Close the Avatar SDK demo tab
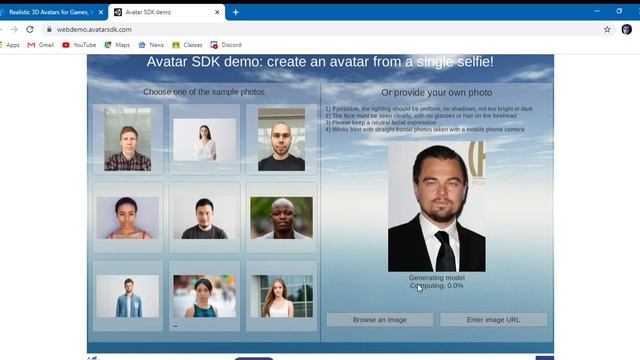 (217, 12)
